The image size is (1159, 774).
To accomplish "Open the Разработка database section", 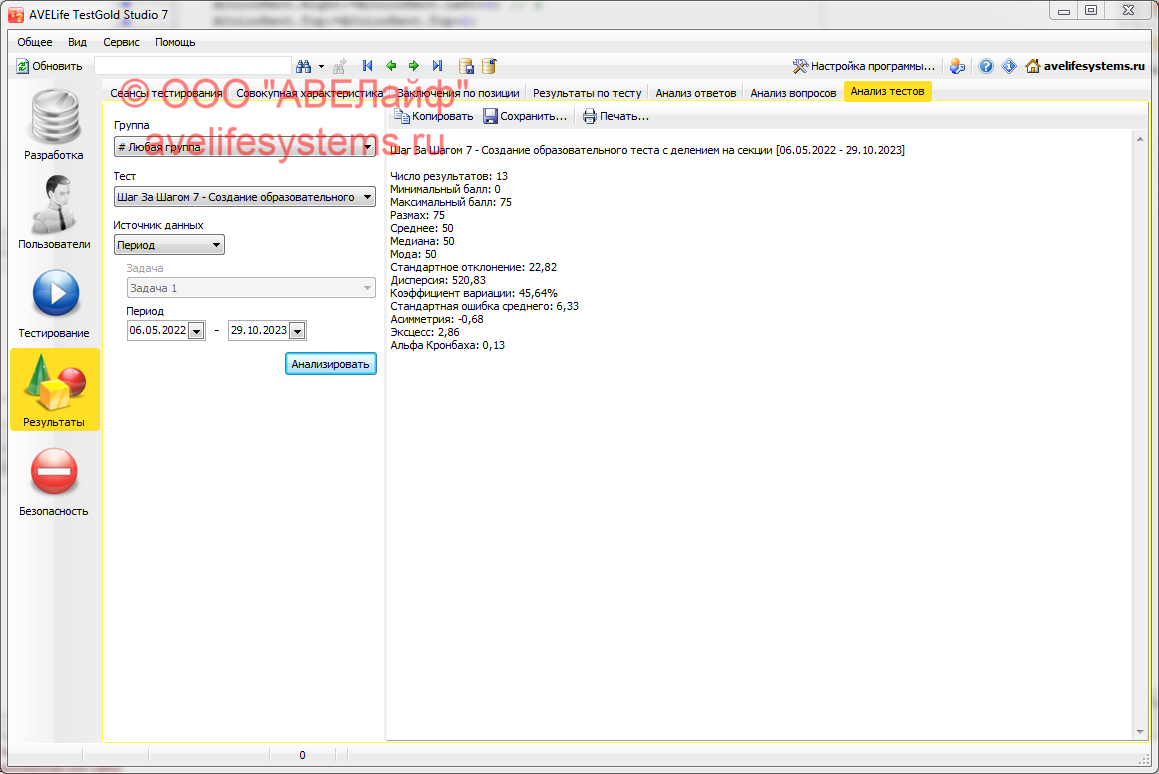I will coord(55,125).
